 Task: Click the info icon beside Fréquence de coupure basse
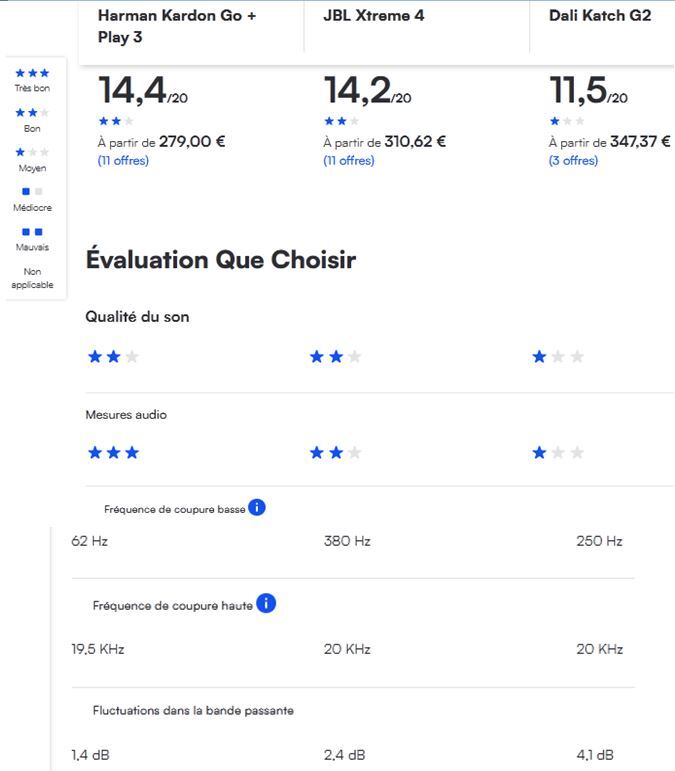click(257, 508)
